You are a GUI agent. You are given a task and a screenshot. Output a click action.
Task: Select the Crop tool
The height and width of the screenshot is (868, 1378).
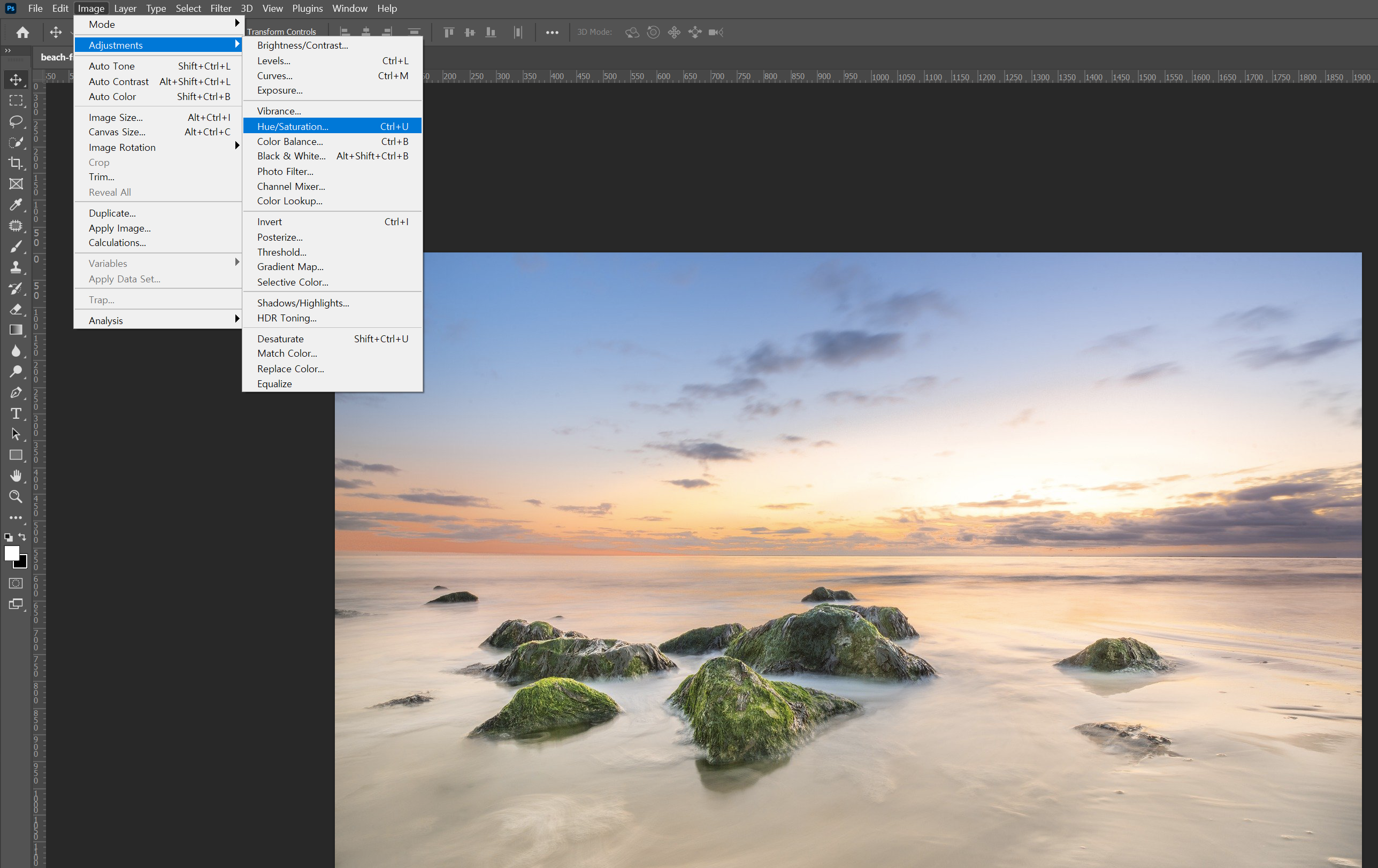16,163
